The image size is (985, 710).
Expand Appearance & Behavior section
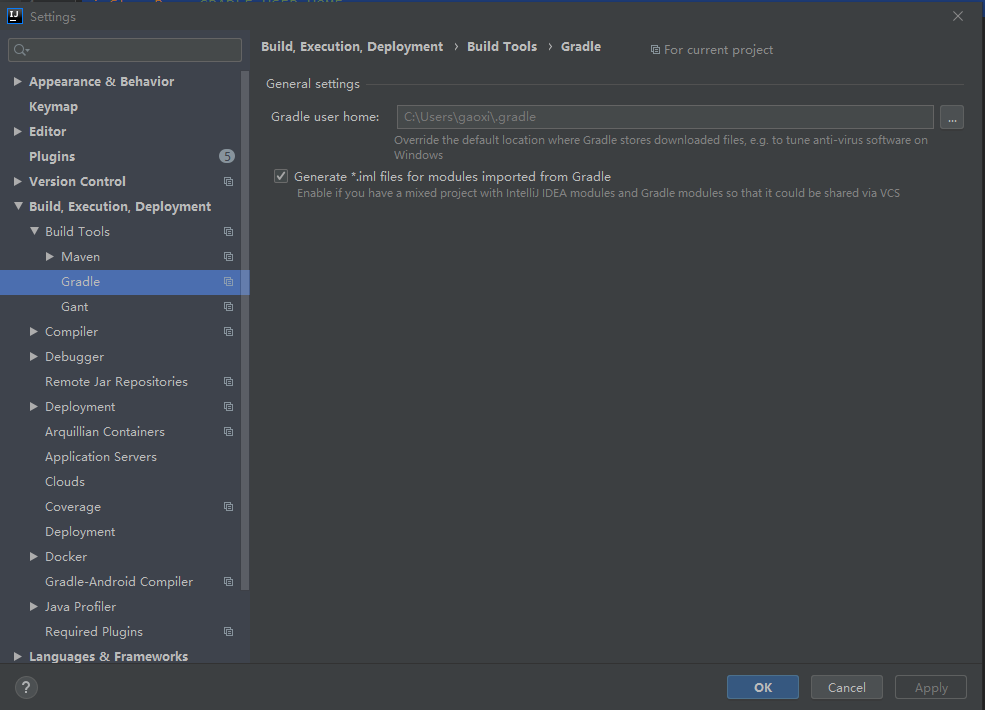coord(18,82)
